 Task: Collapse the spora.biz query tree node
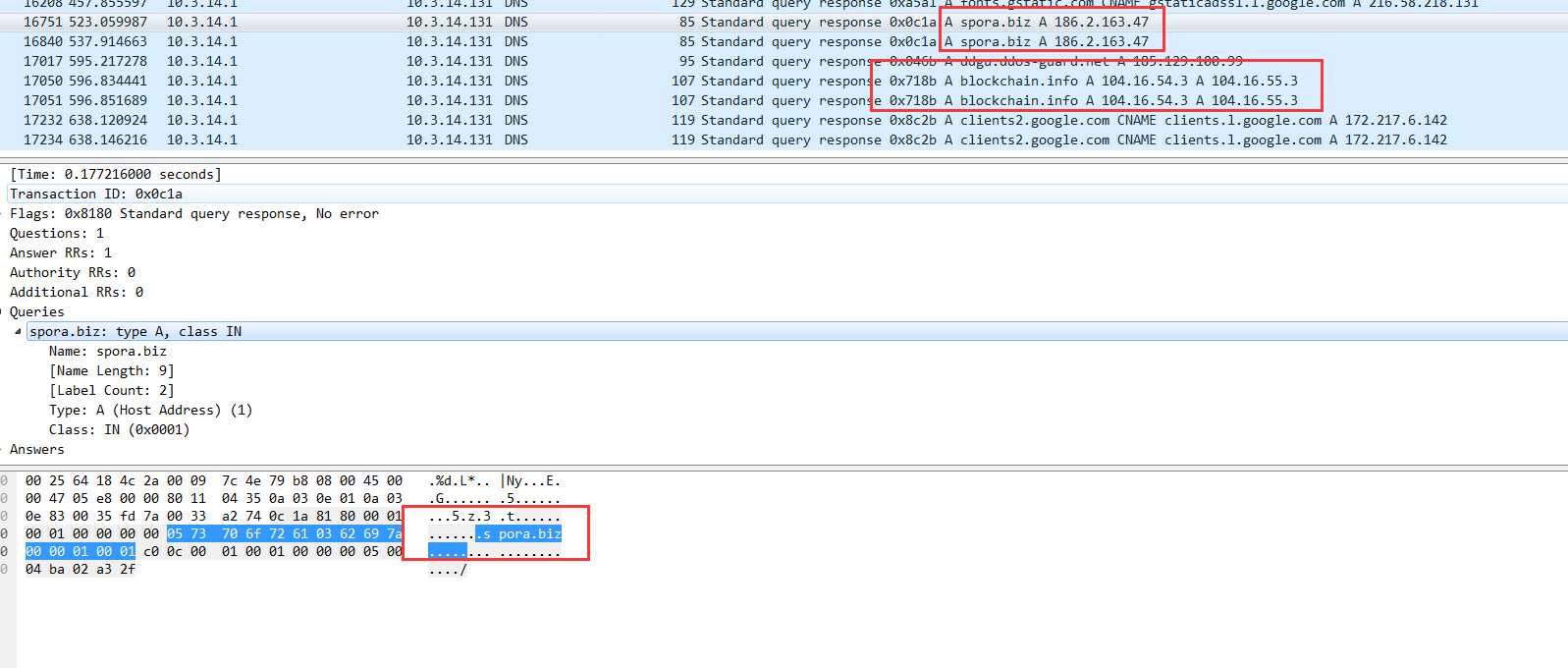tap(18, 332)
